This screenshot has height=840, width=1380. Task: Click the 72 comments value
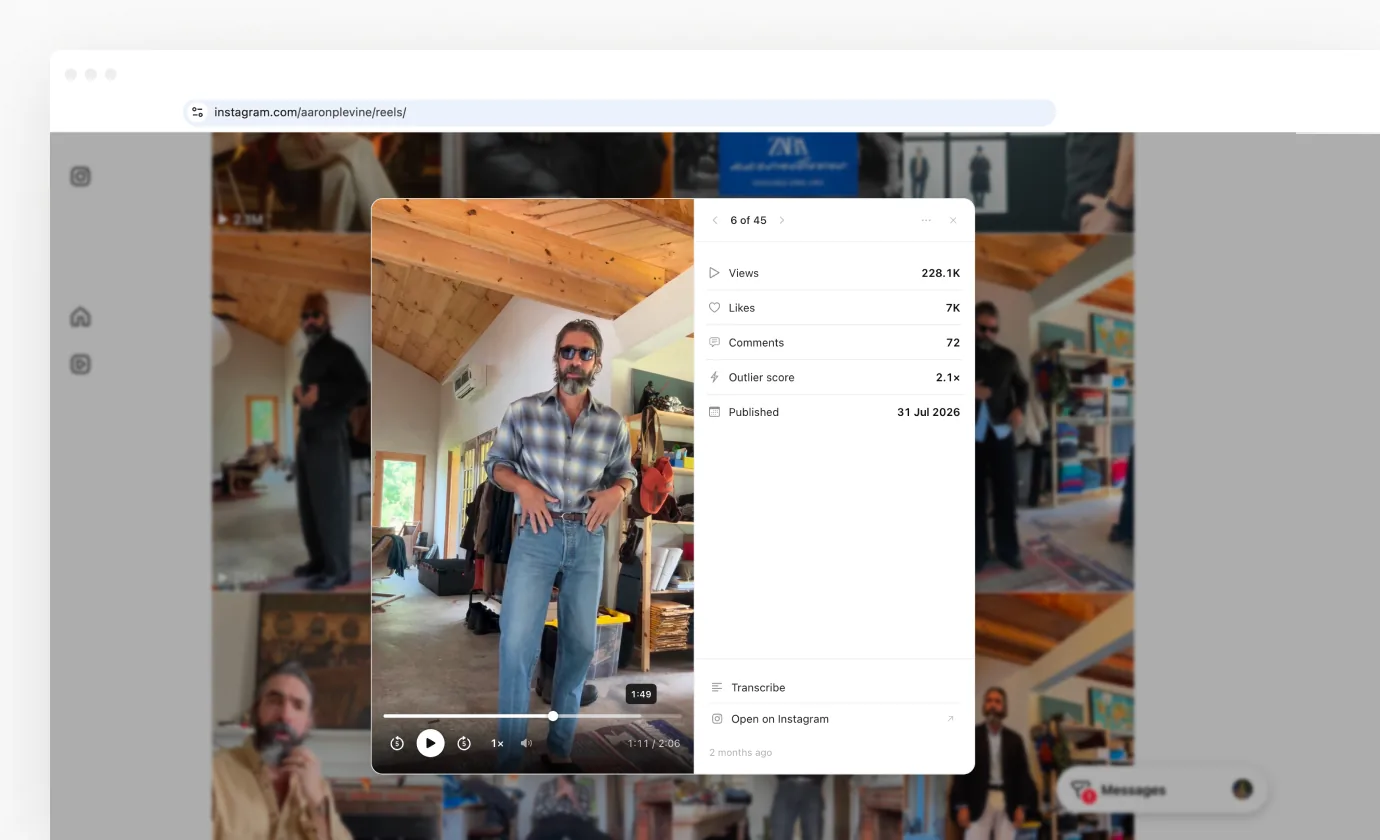pos(953,342)
